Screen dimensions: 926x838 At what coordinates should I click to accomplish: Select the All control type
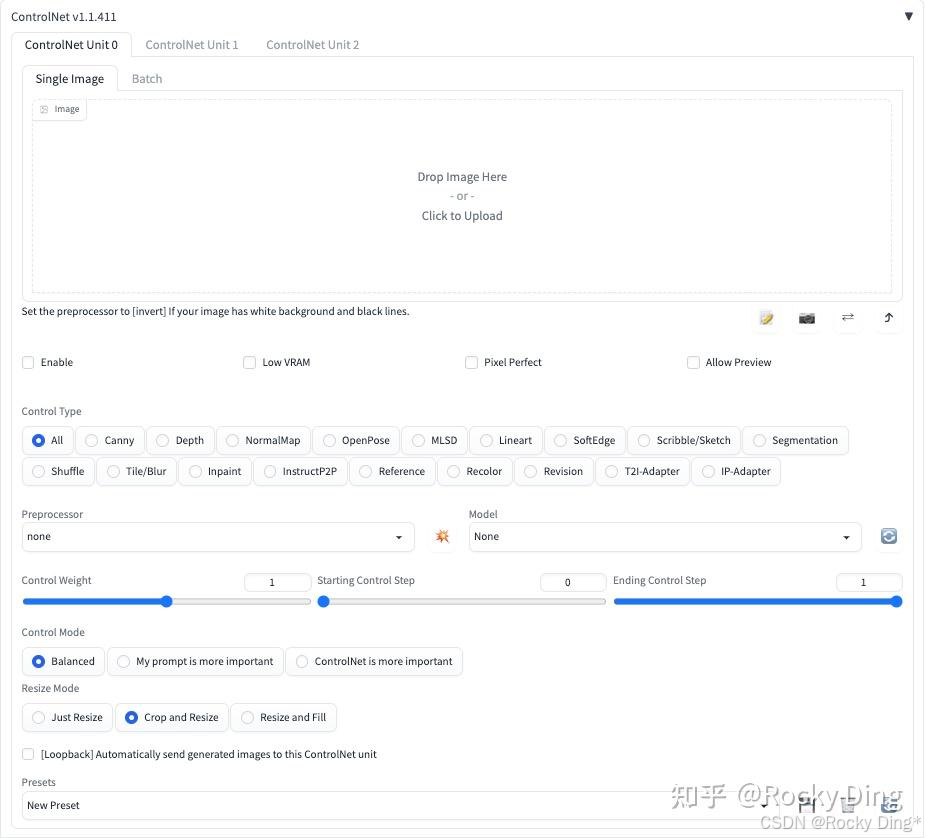click(x=47, y=441)
